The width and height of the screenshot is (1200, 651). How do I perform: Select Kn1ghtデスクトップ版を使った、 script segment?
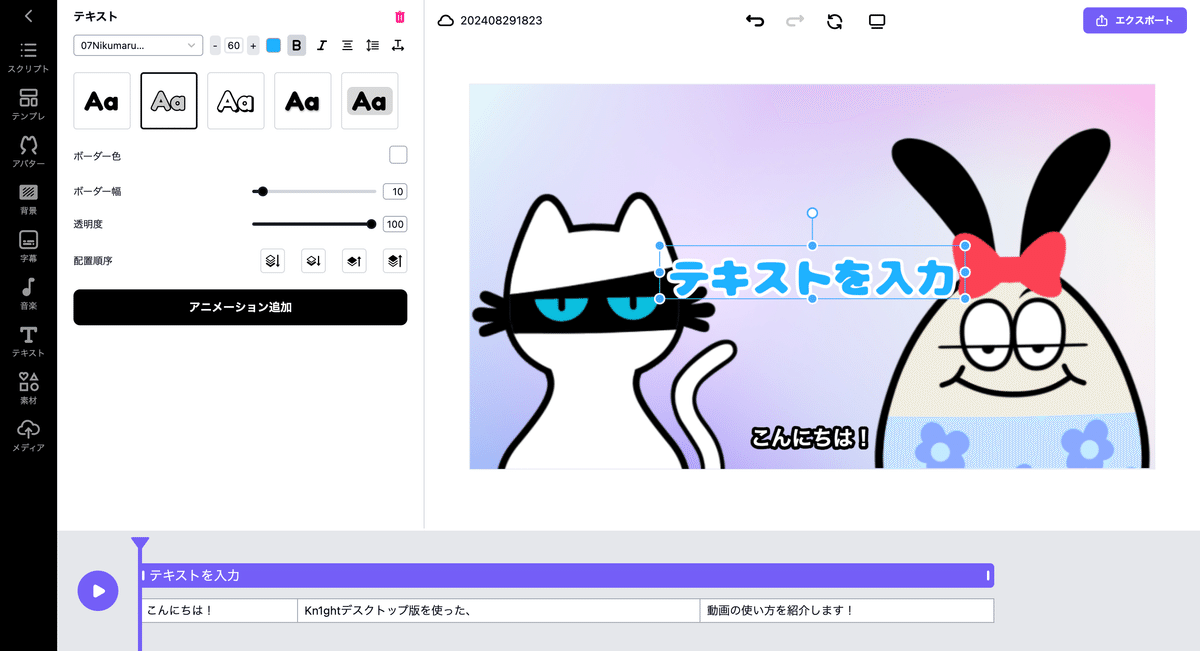click(498, 610)
